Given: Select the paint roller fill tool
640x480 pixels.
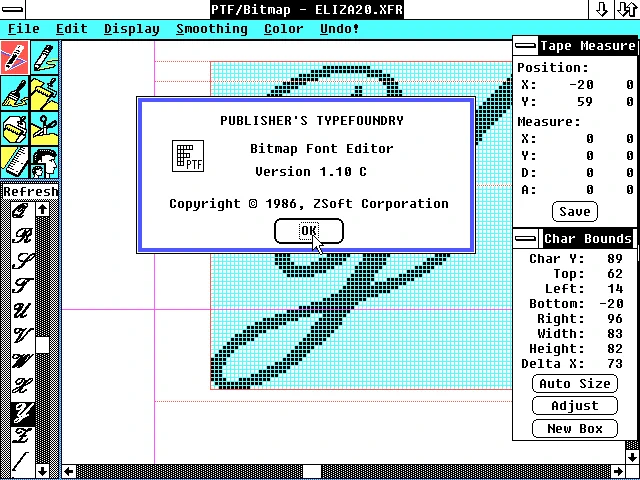Looking at the screenshot, I should (x=44, y=93).
